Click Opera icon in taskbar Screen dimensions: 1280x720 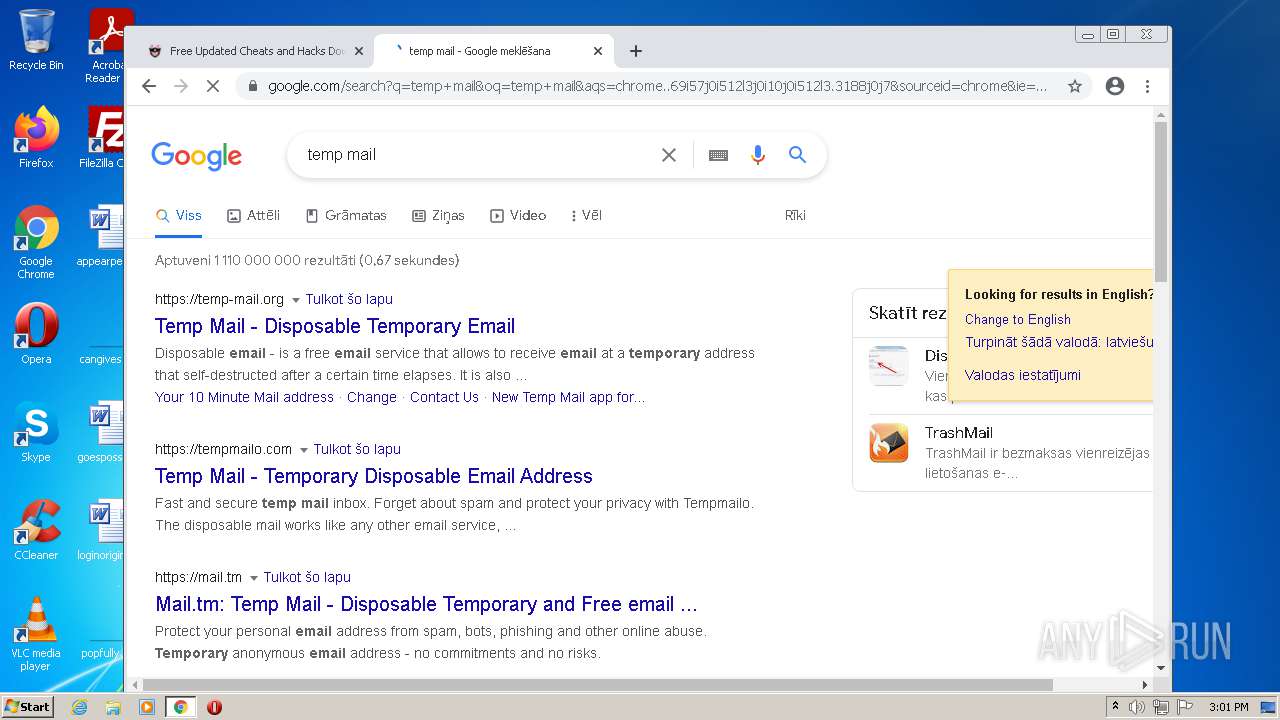(214, 707)
